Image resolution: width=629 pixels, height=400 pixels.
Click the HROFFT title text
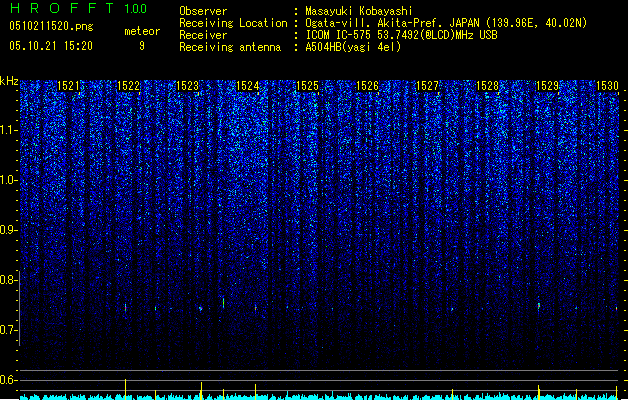62,8
